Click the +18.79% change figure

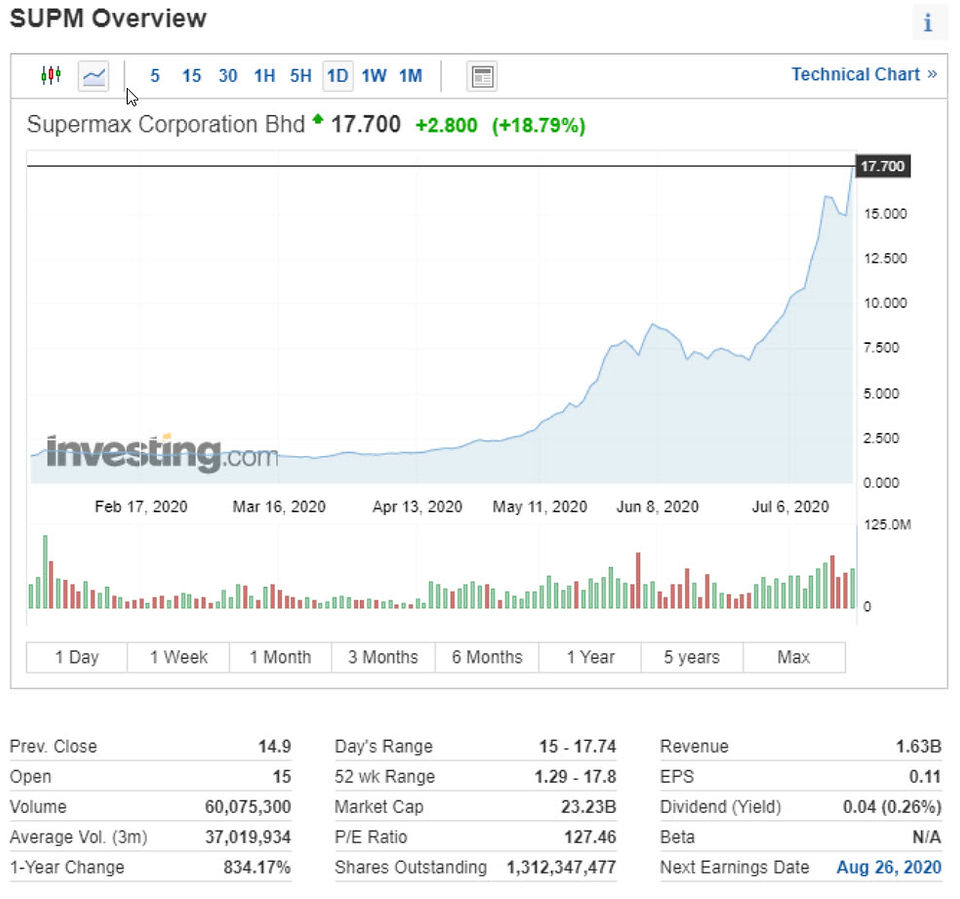coord(539,126)
